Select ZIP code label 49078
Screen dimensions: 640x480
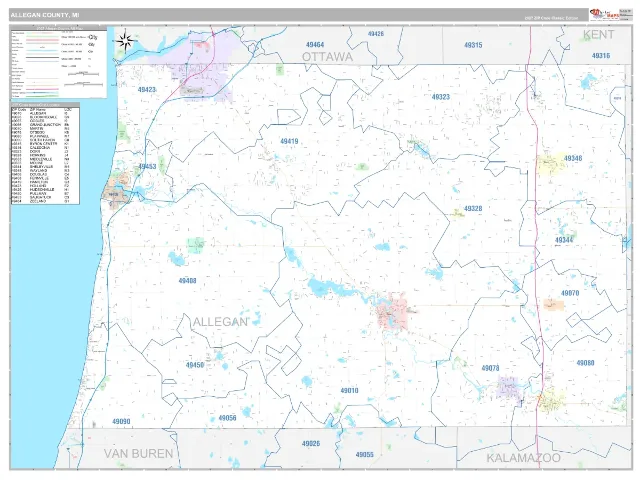(490, 368)
